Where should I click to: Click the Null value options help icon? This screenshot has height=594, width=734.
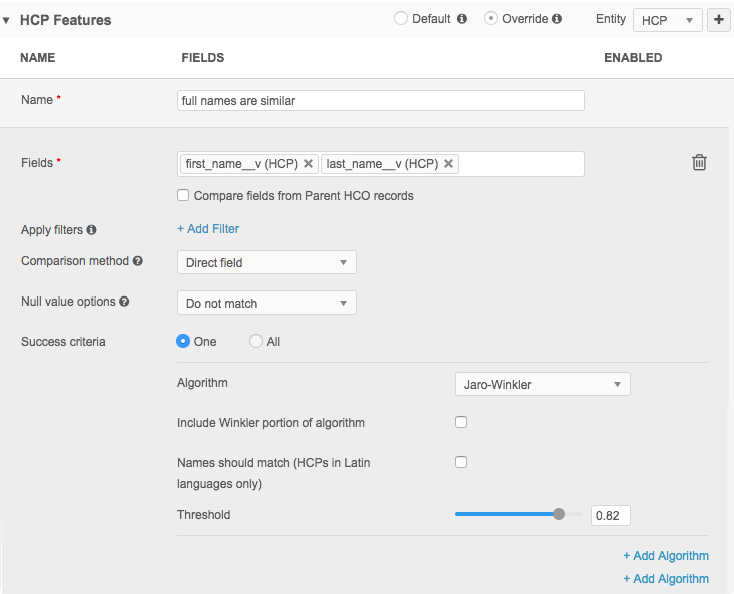[x=124, y=302]
